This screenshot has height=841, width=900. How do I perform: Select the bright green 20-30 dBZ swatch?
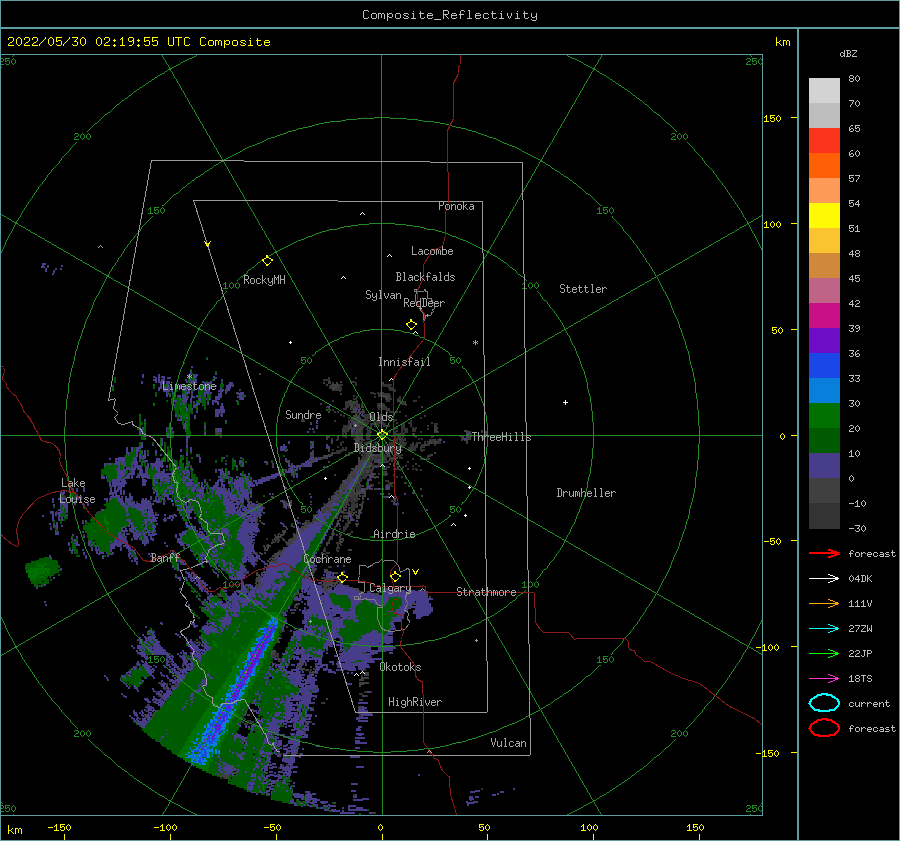coord(824,416)
